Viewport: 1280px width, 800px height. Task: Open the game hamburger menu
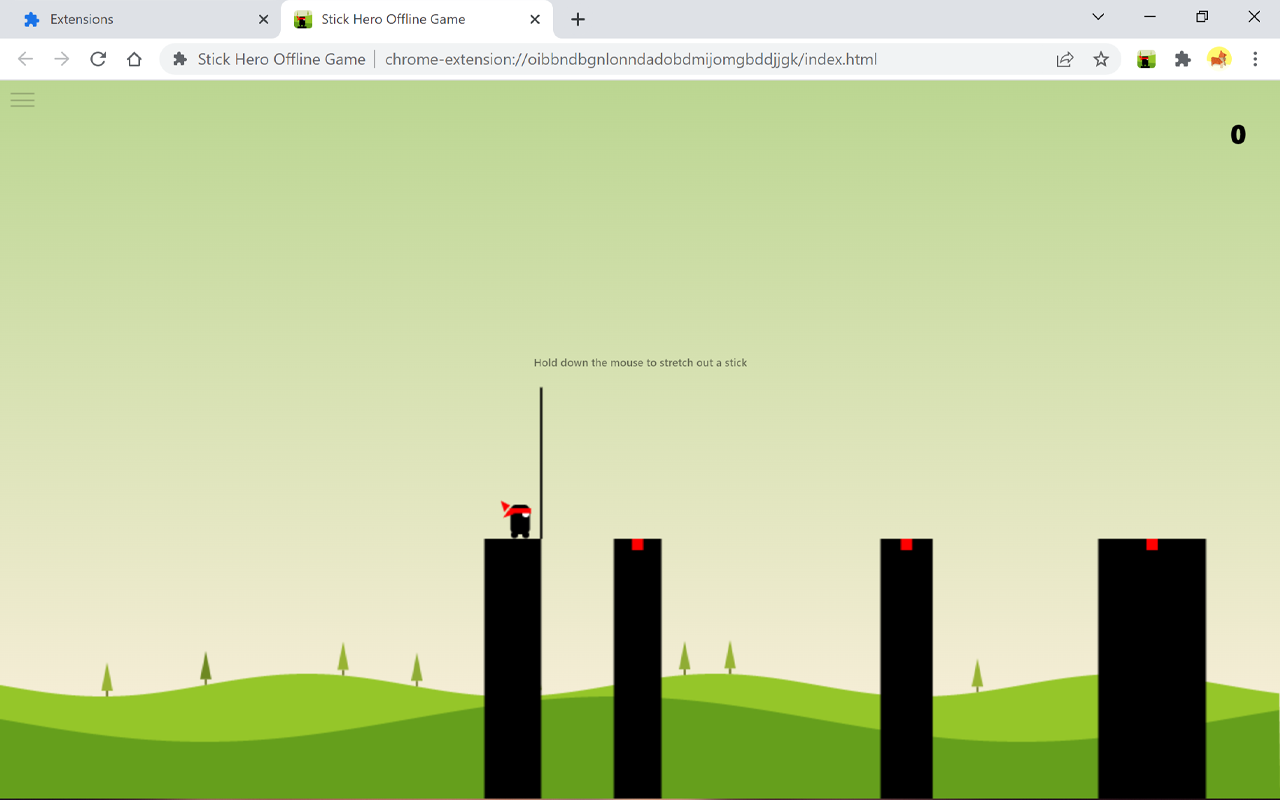point(22,99)
